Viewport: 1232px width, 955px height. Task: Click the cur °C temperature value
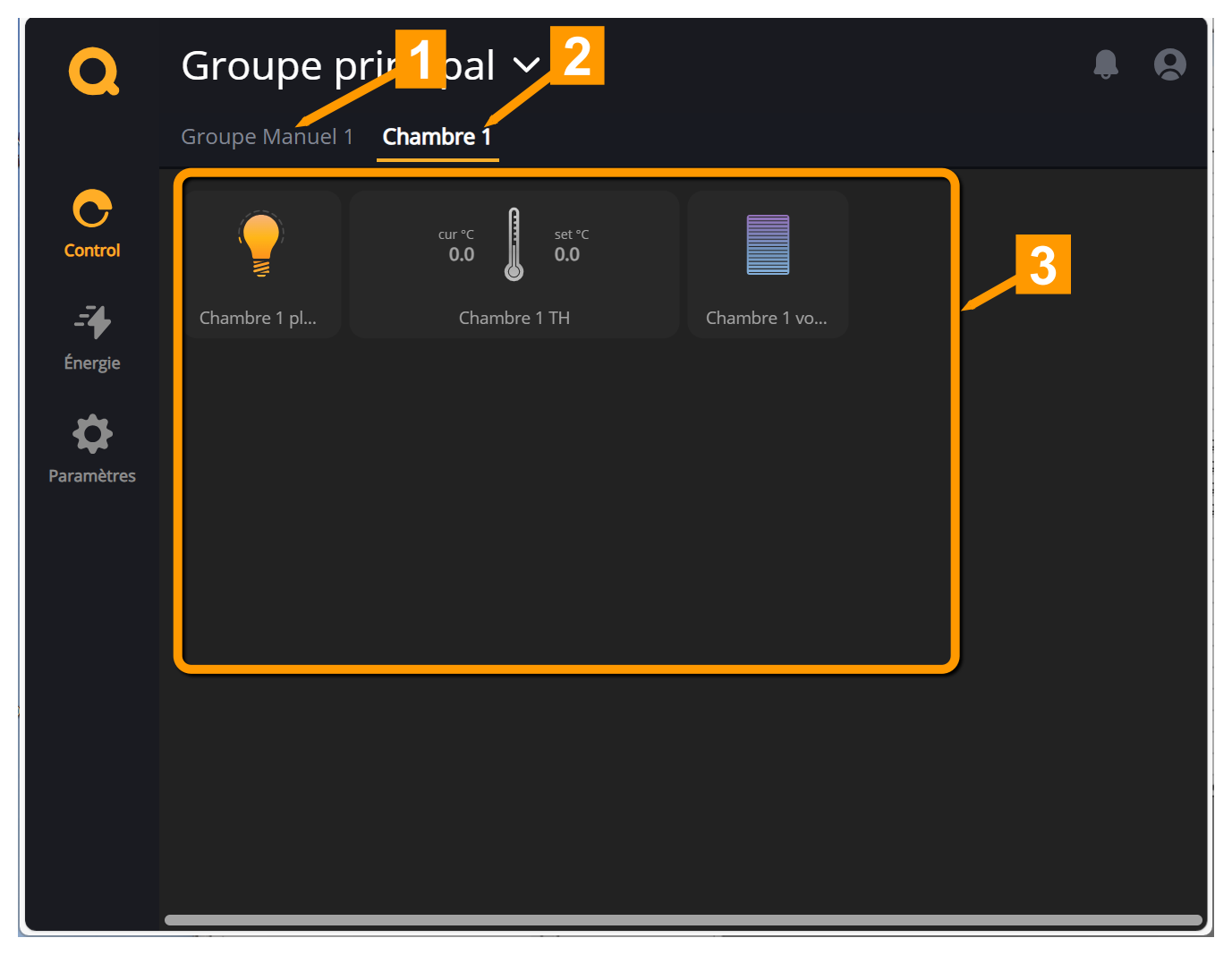pyautogui.click(x=460, y=253)
